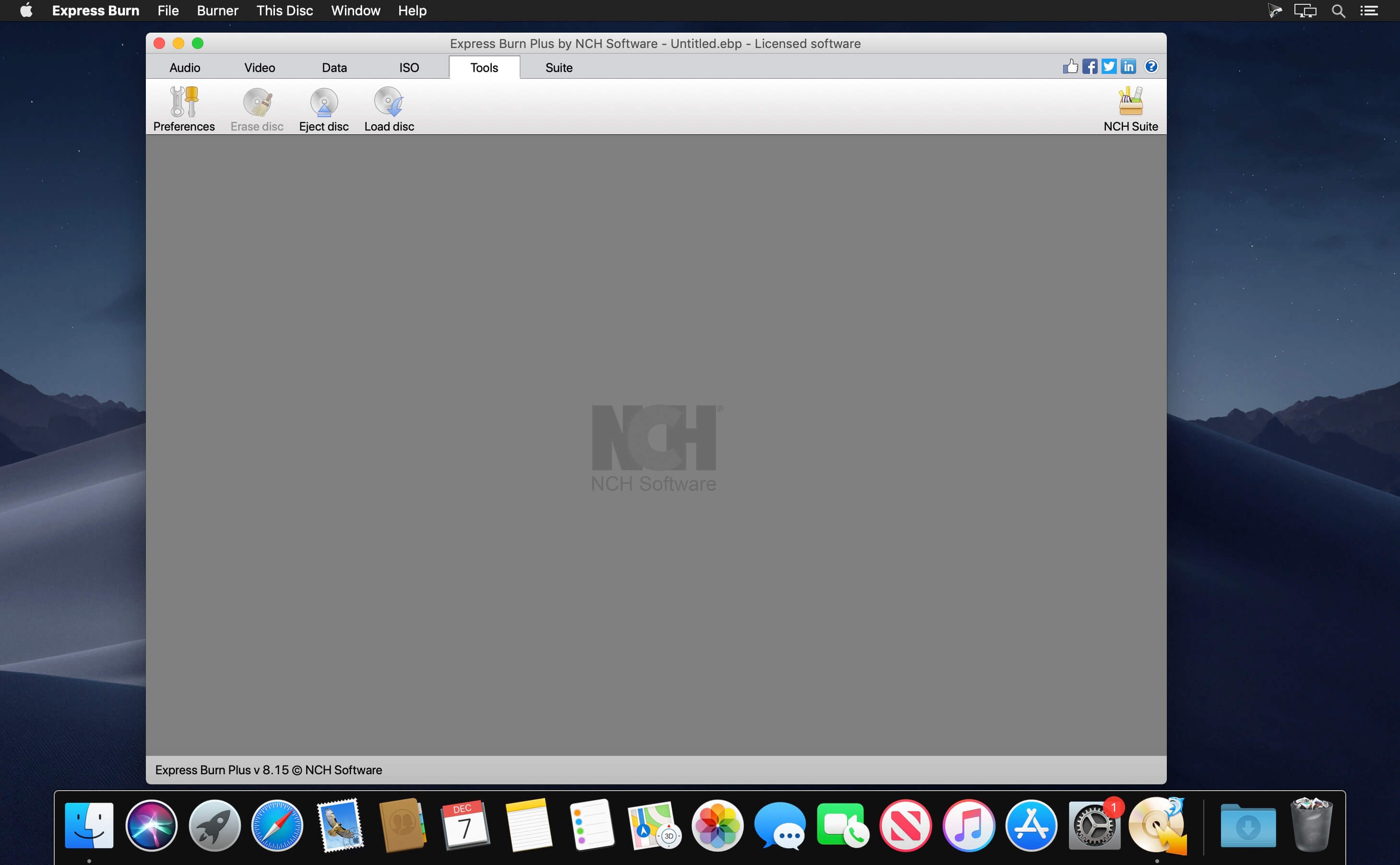Share on Facebook
Image resolution: width=1400 pixels, height=865 pixels.
(1090, 66)
